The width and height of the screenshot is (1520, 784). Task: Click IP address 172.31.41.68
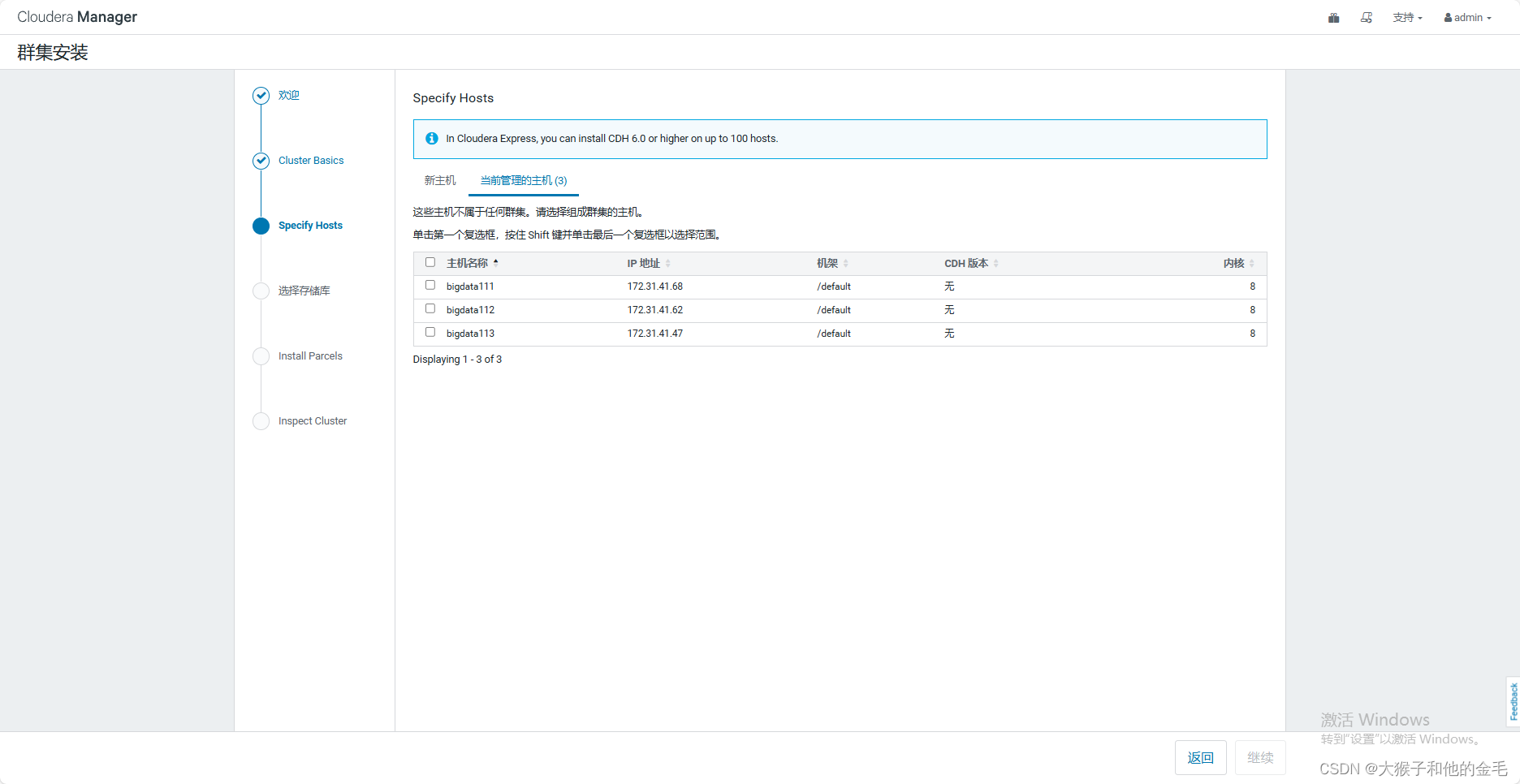[x=654, y=286]
